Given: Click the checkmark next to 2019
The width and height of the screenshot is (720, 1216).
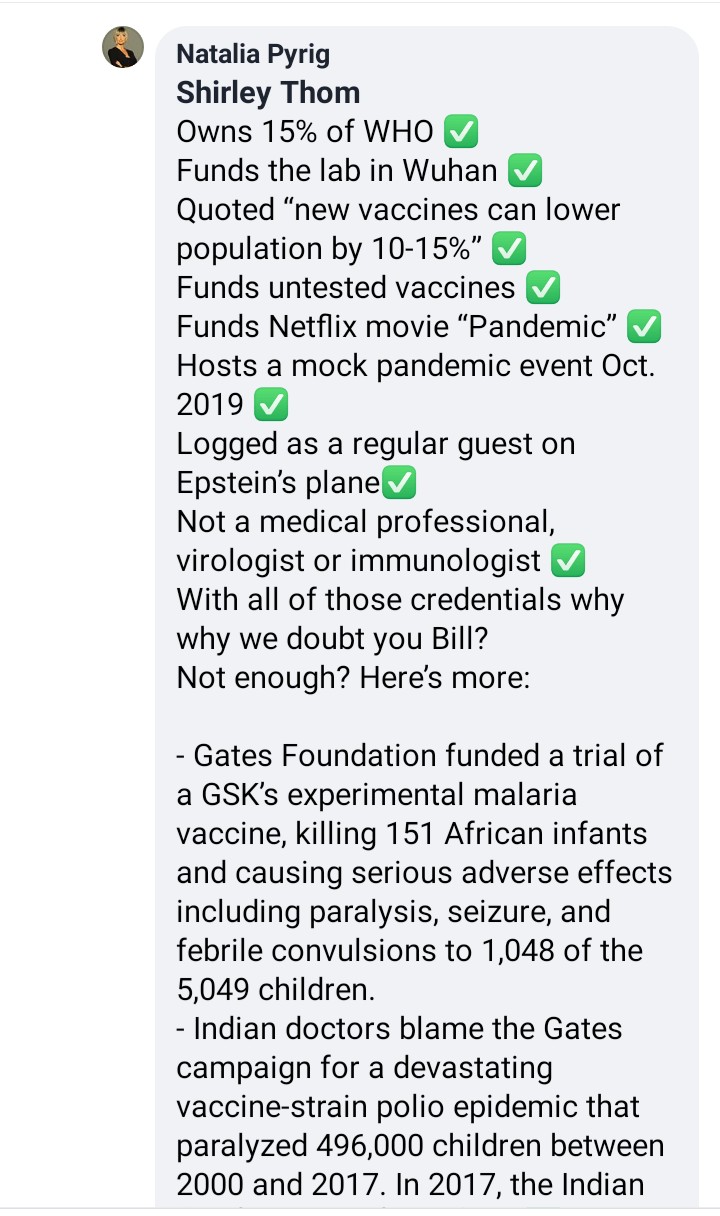Looking at the screenshot, I should [x=272, y=405].
